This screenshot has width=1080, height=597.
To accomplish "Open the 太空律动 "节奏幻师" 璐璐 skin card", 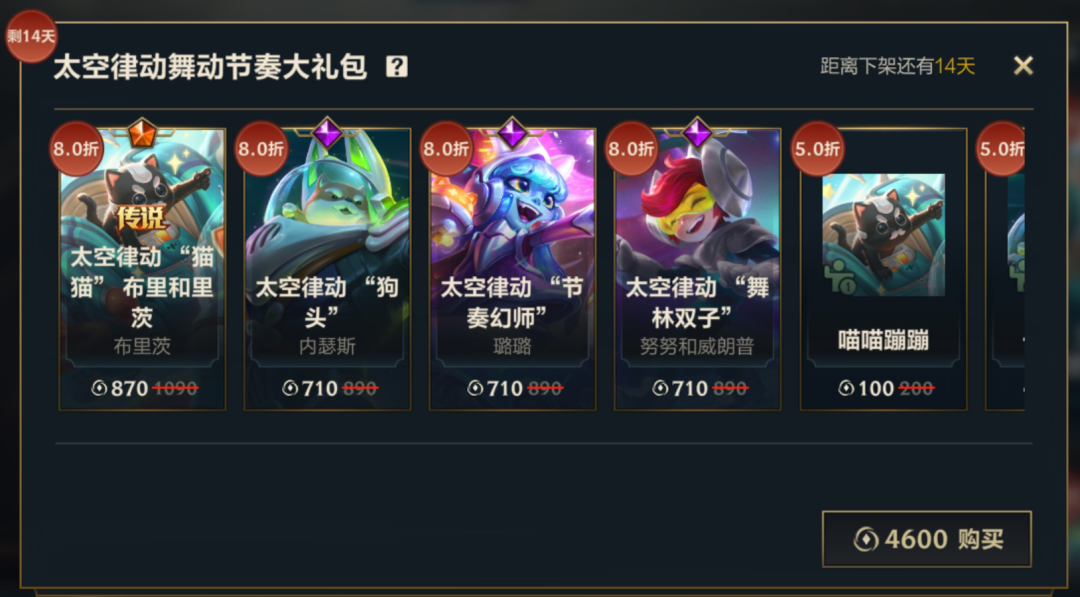I will click(x=512, y=269).
